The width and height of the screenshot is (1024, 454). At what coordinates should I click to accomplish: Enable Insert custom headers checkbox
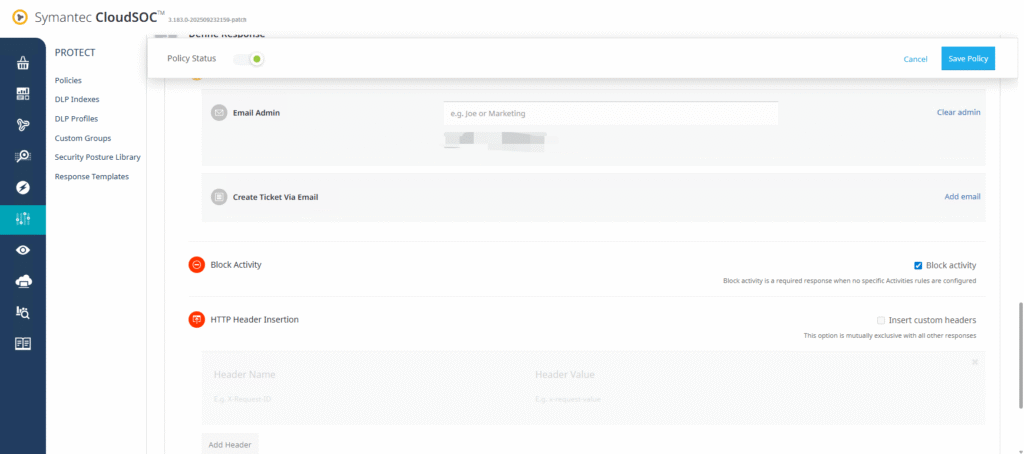(x=880, y=320)
